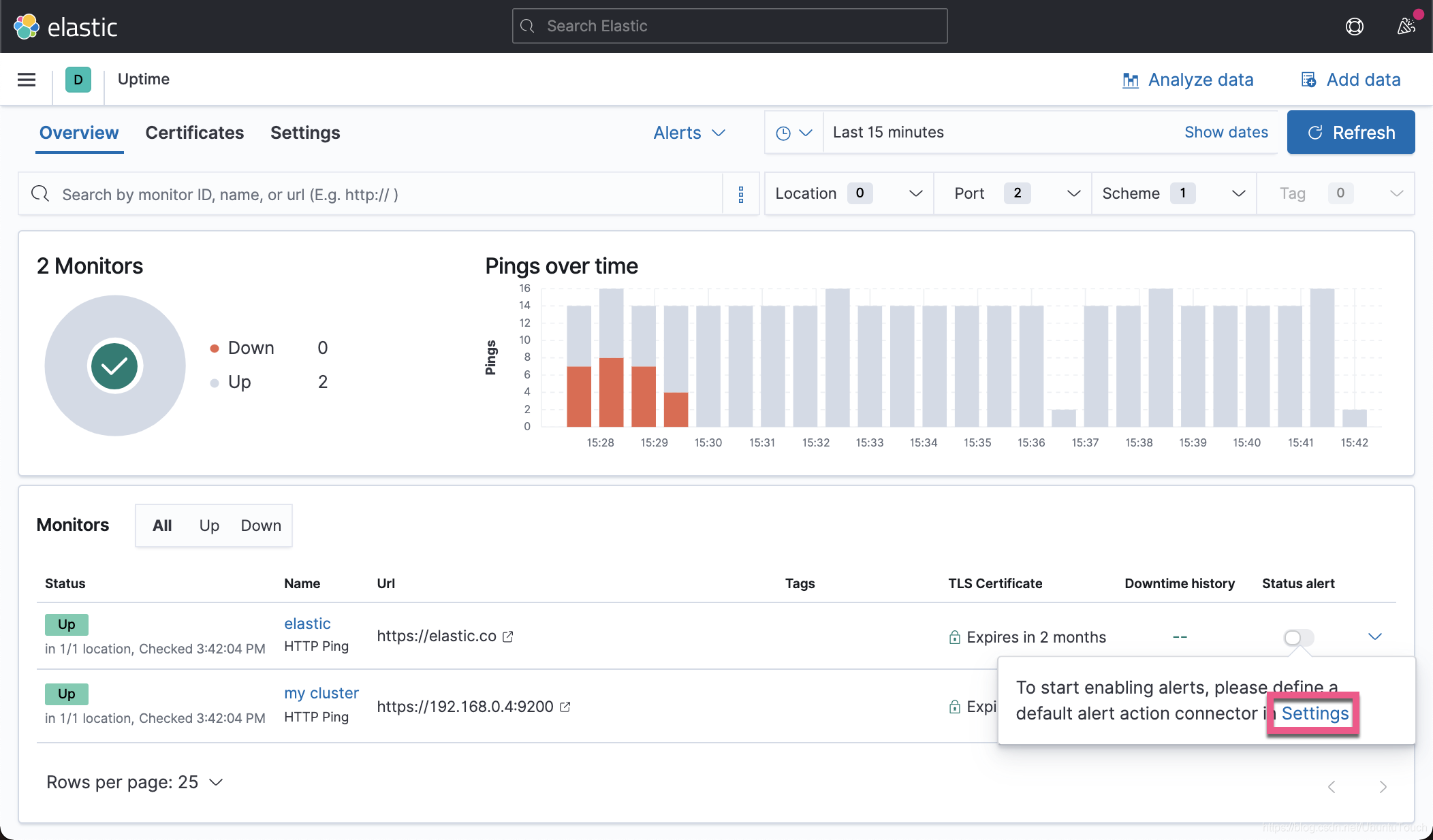Open the Settings tab
Image resolution: width=1433 pixels, height=840 pixels.
pyautogui.click(x=305, y=133)
